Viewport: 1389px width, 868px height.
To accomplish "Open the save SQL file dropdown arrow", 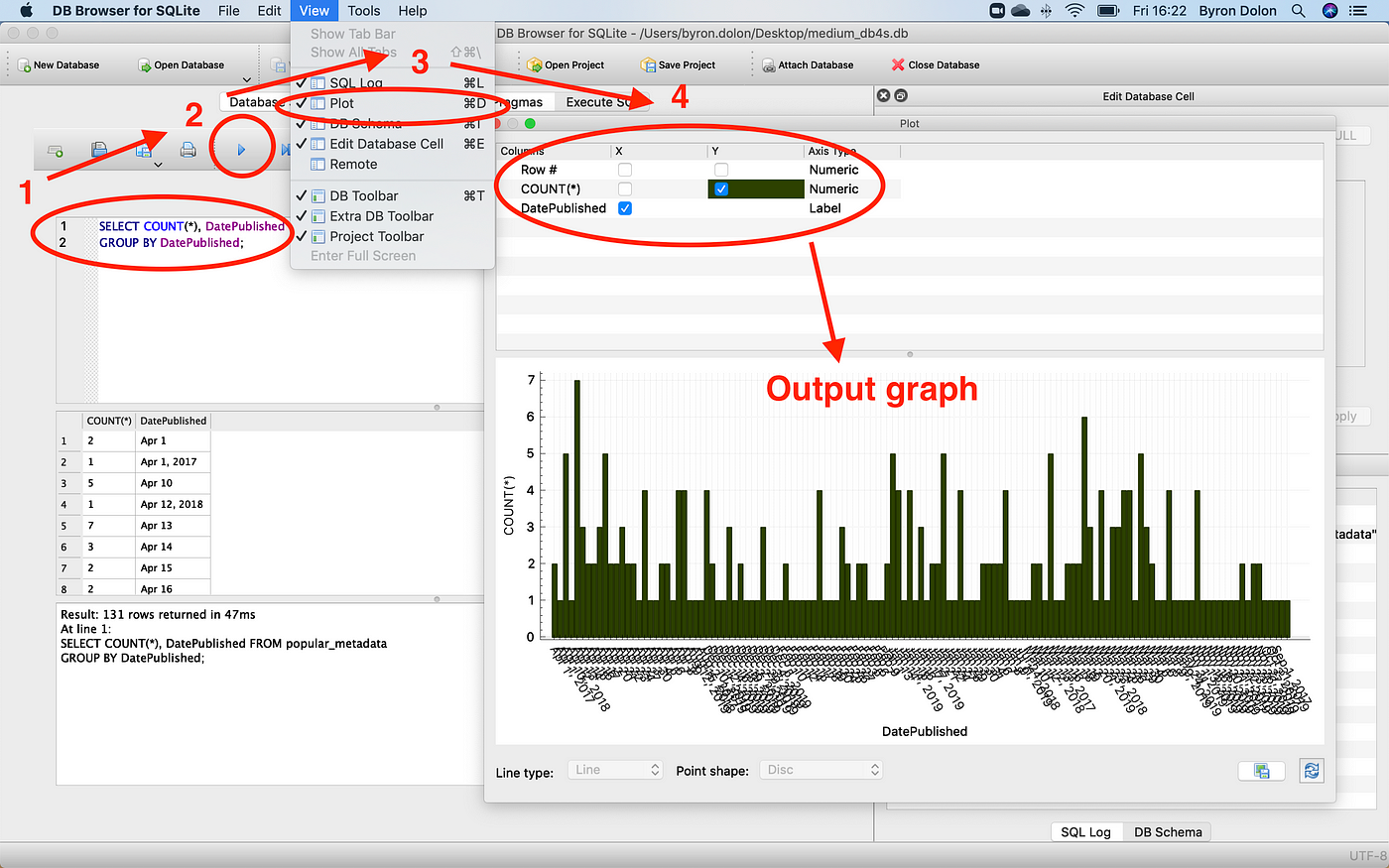I will point(158,165).
